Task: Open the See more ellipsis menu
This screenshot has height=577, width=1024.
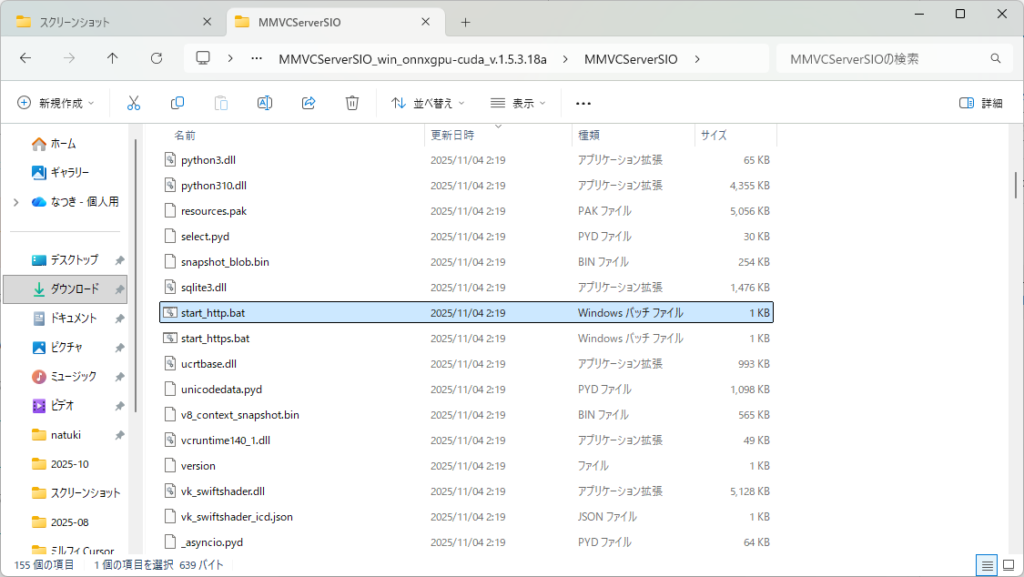Action: coord(583,103)
